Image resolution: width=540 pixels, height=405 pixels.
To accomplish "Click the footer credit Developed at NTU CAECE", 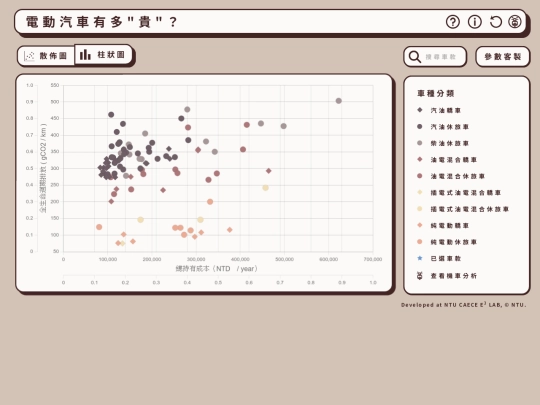I will pos(463,305).
